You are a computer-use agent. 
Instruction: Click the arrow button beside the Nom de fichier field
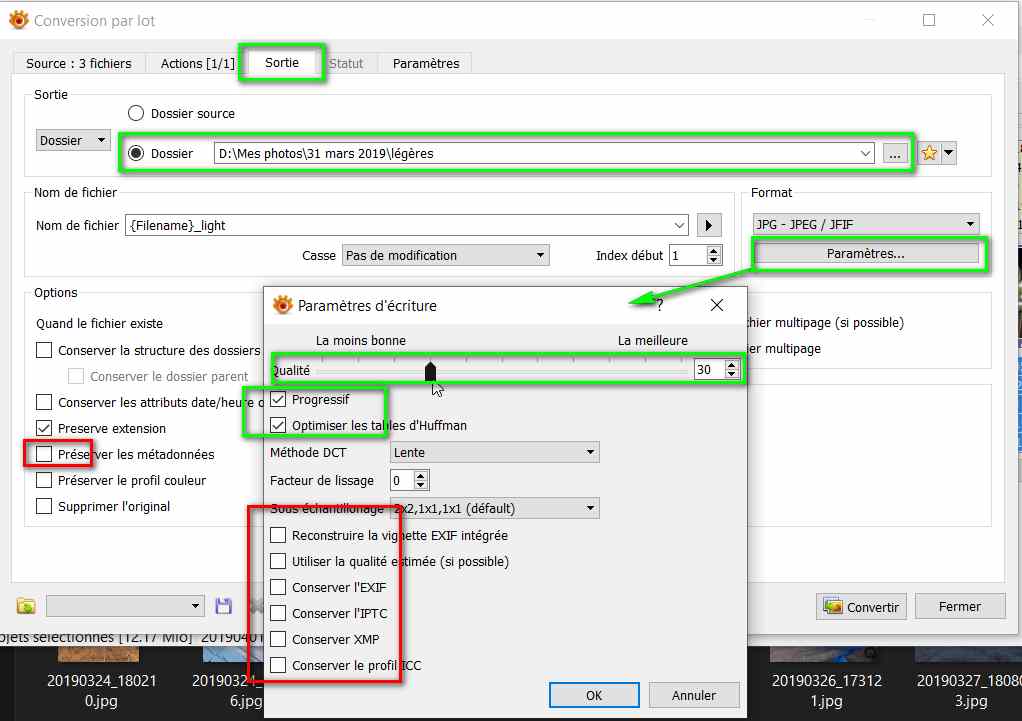click(708, 226)
